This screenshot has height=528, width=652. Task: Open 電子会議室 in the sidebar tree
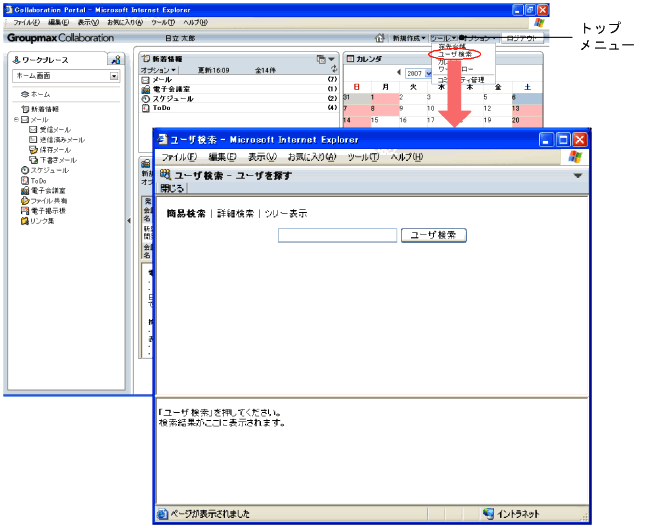(x=48, y=190)
